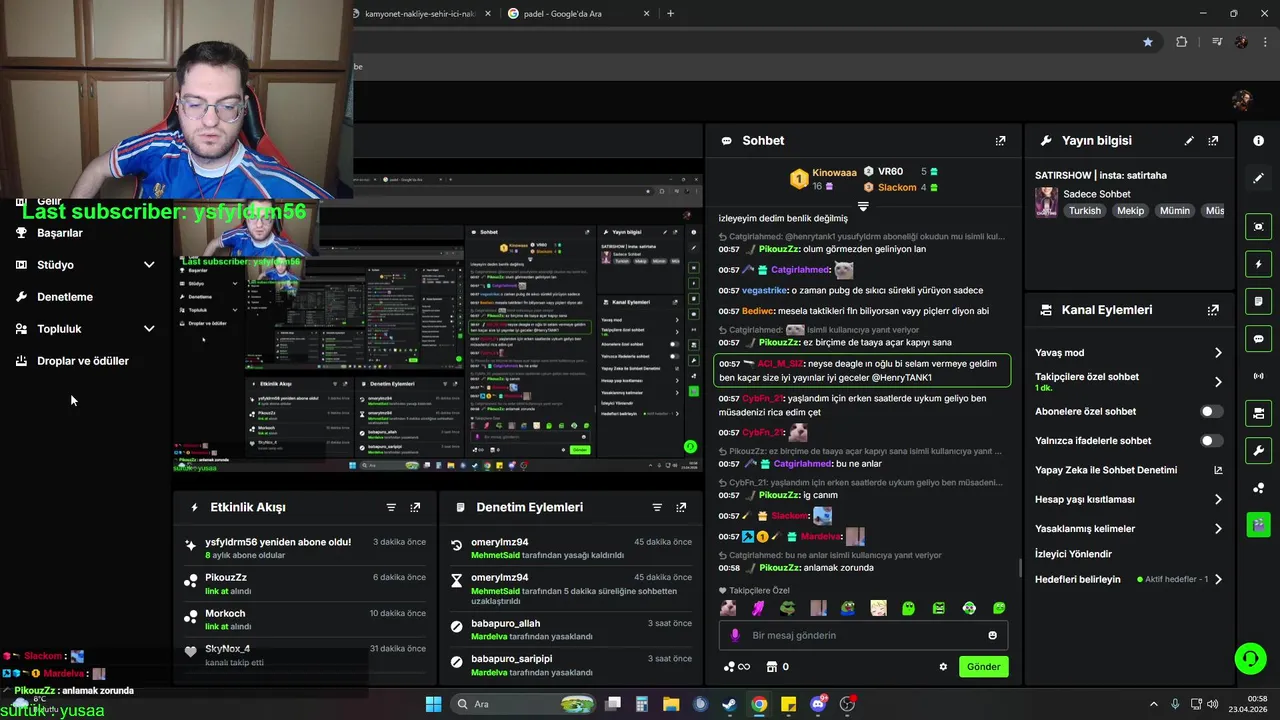Expand the Topluluk sidebar section
This screenshot has width=1280, height=720.
click(149, 329)
